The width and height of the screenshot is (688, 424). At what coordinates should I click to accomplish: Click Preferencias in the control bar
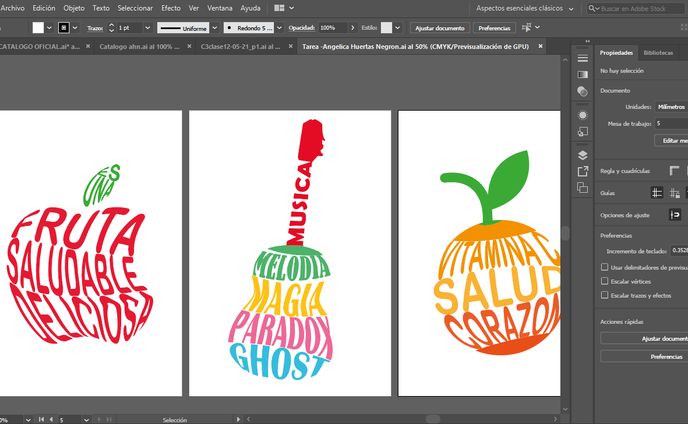(494, 28)
